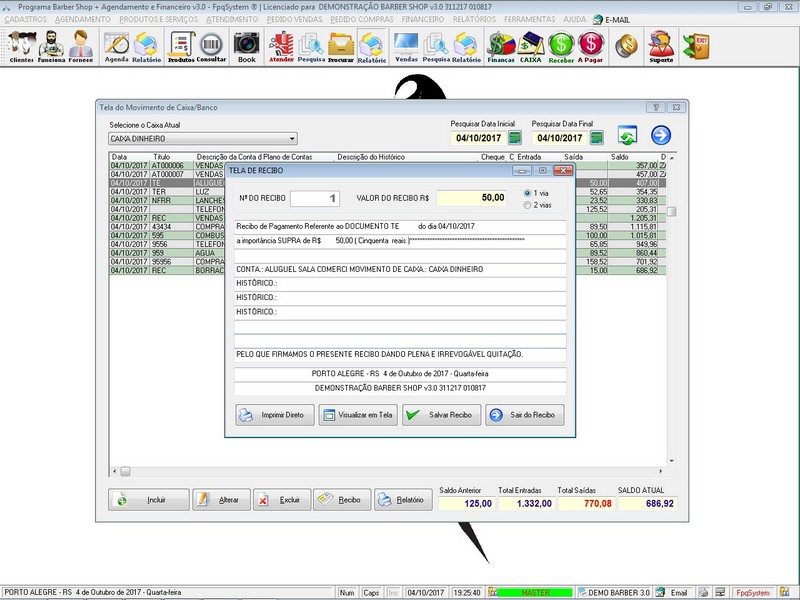Open the Clientes toolbar icon
Image resolution: width=800 pixels, height=600 pixels.
[x=21, y=46]
